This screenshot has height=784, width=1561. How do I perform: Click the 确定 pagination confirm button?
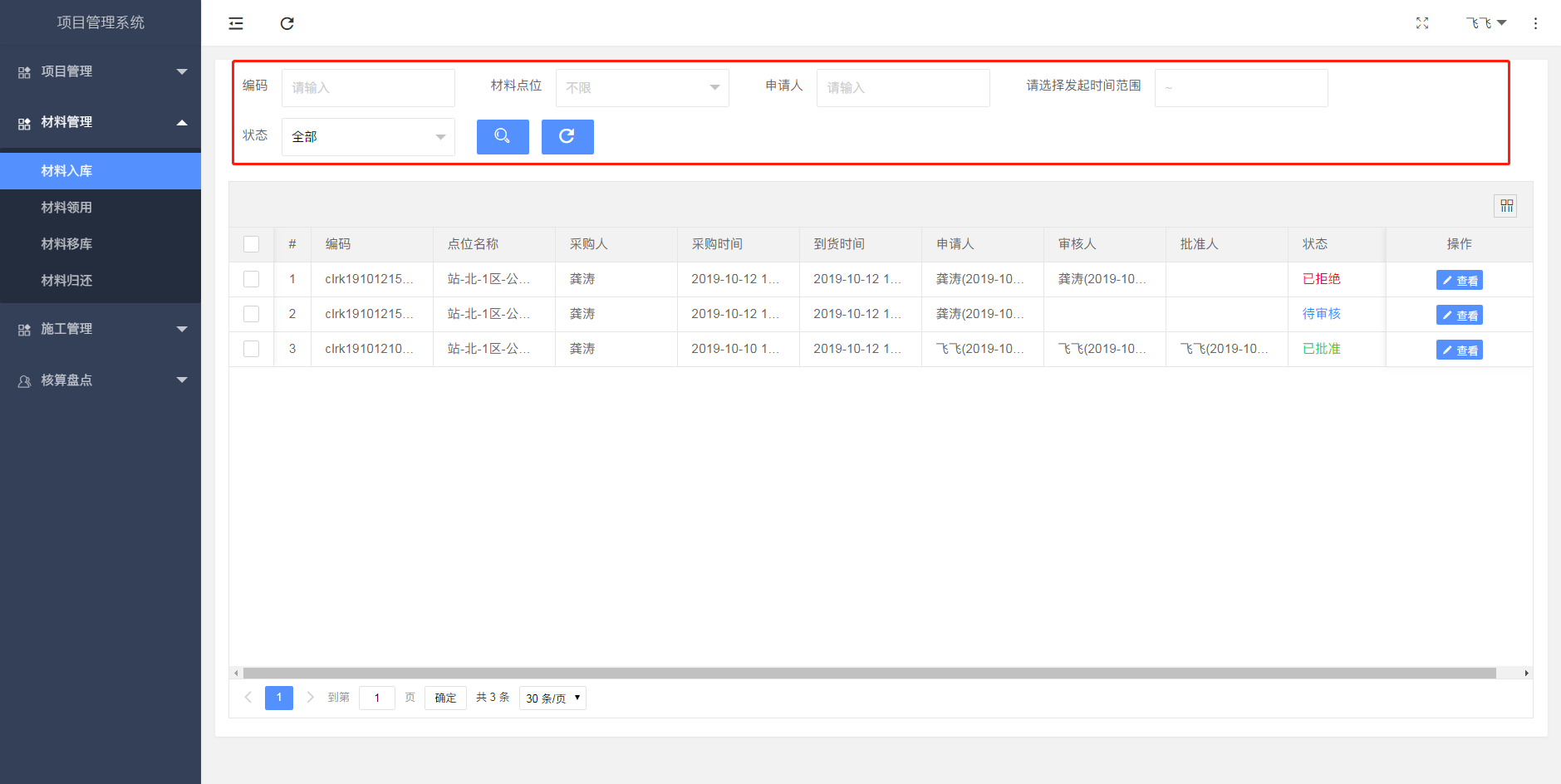[x=445, y=698]
